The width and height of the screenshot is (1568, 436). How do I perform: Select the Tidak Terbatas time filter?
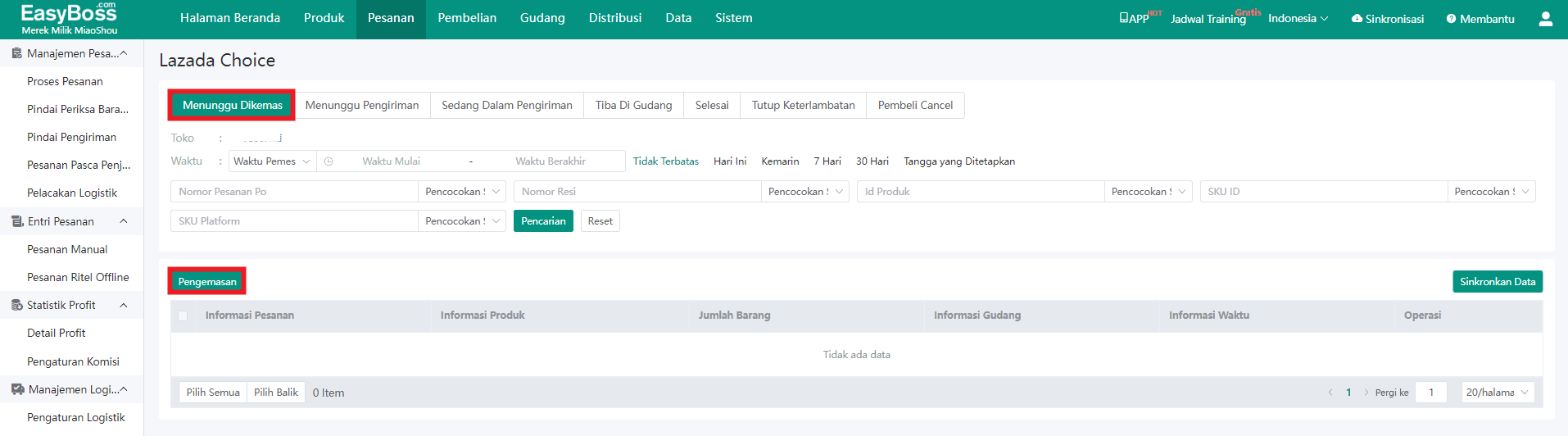point(666,161)
